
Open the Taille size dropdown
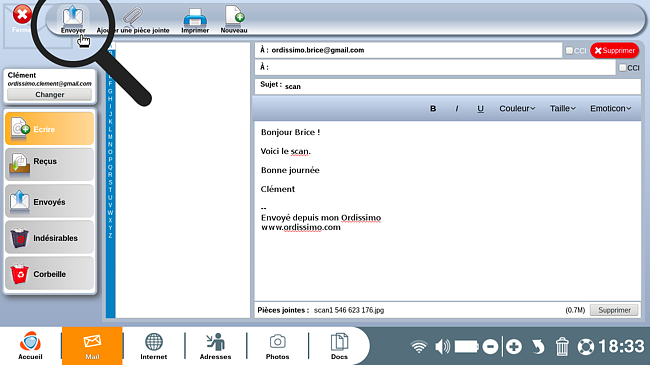click(563, 109)
